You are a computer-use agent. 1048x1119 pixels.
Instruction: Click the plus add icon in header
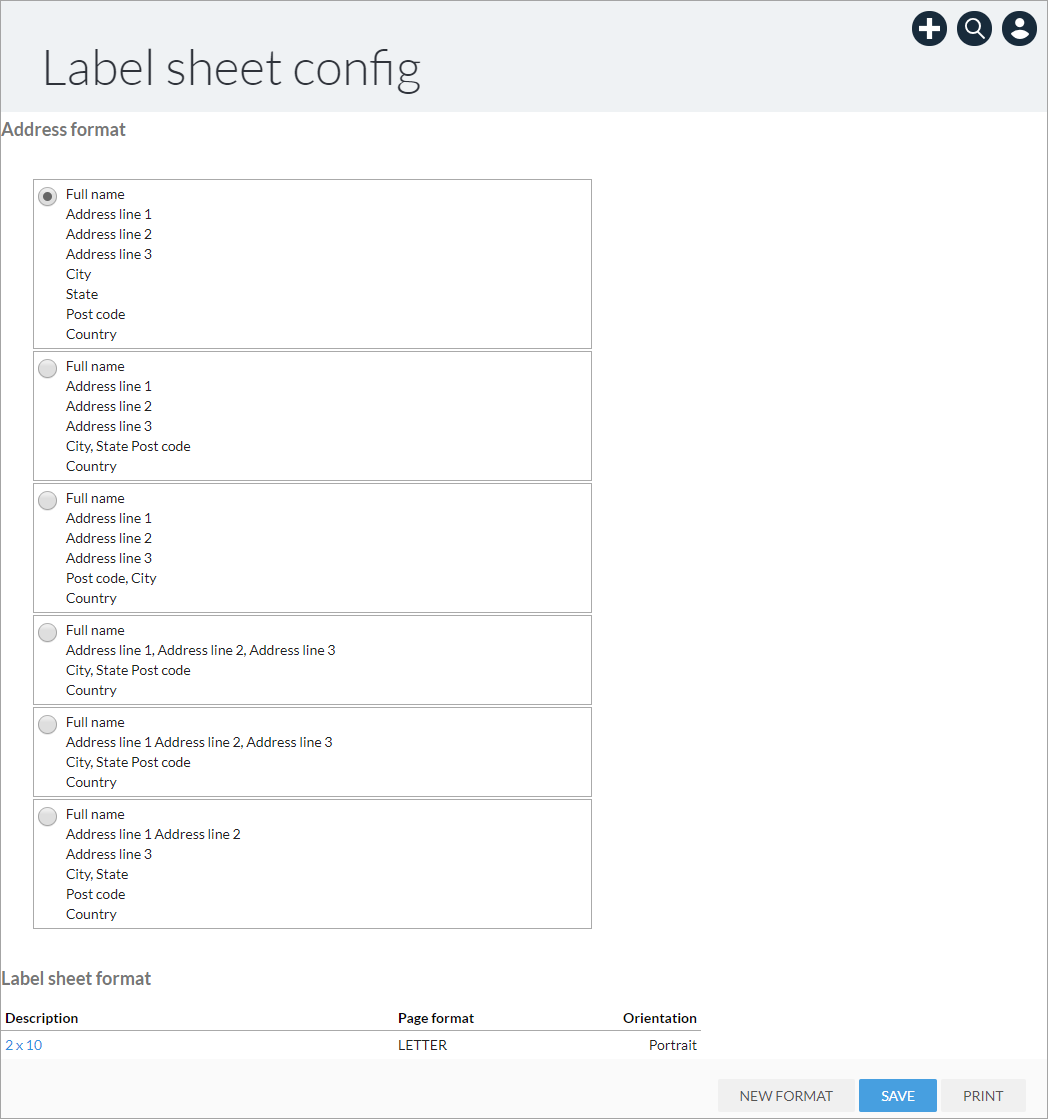point(929,29)
